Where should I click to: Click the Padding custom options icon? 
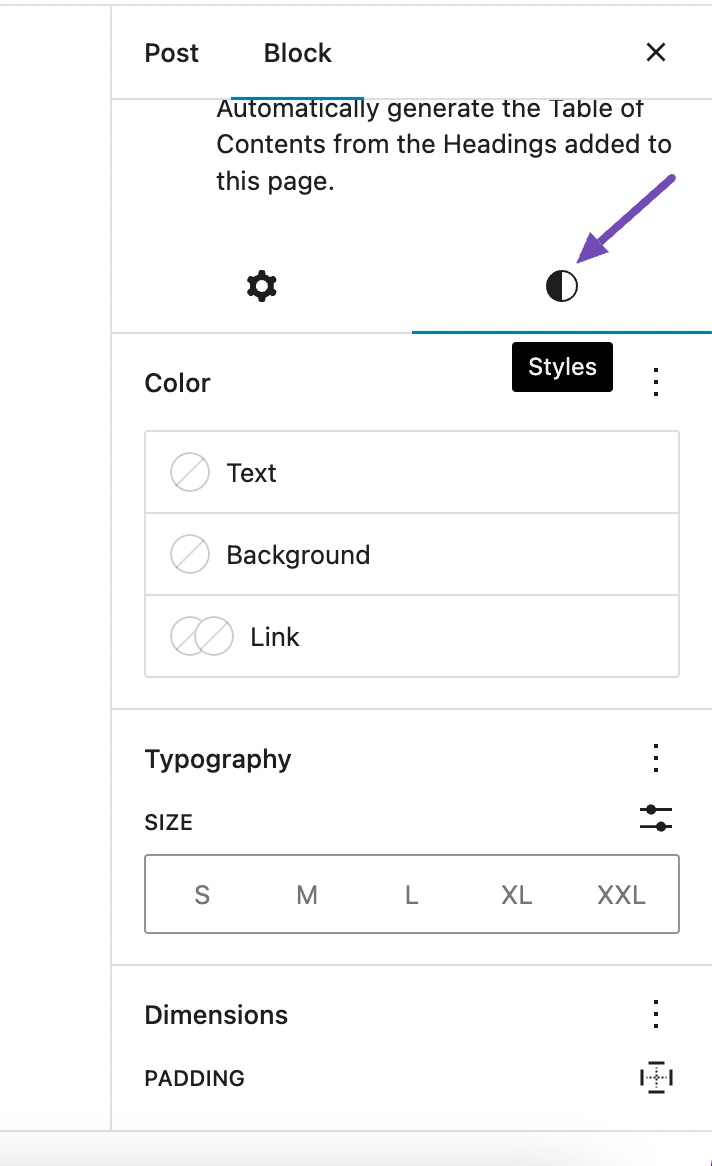[657, 1078]
